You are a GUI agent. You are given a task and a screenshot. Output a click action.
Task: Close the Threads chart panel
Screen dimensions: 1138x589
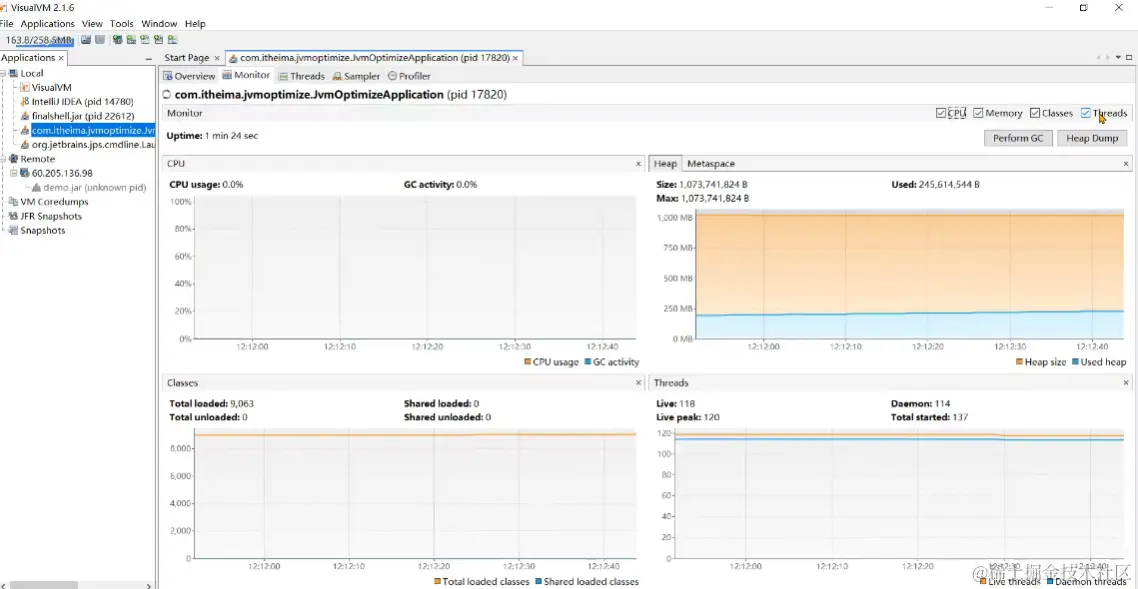pos(1128,383)
